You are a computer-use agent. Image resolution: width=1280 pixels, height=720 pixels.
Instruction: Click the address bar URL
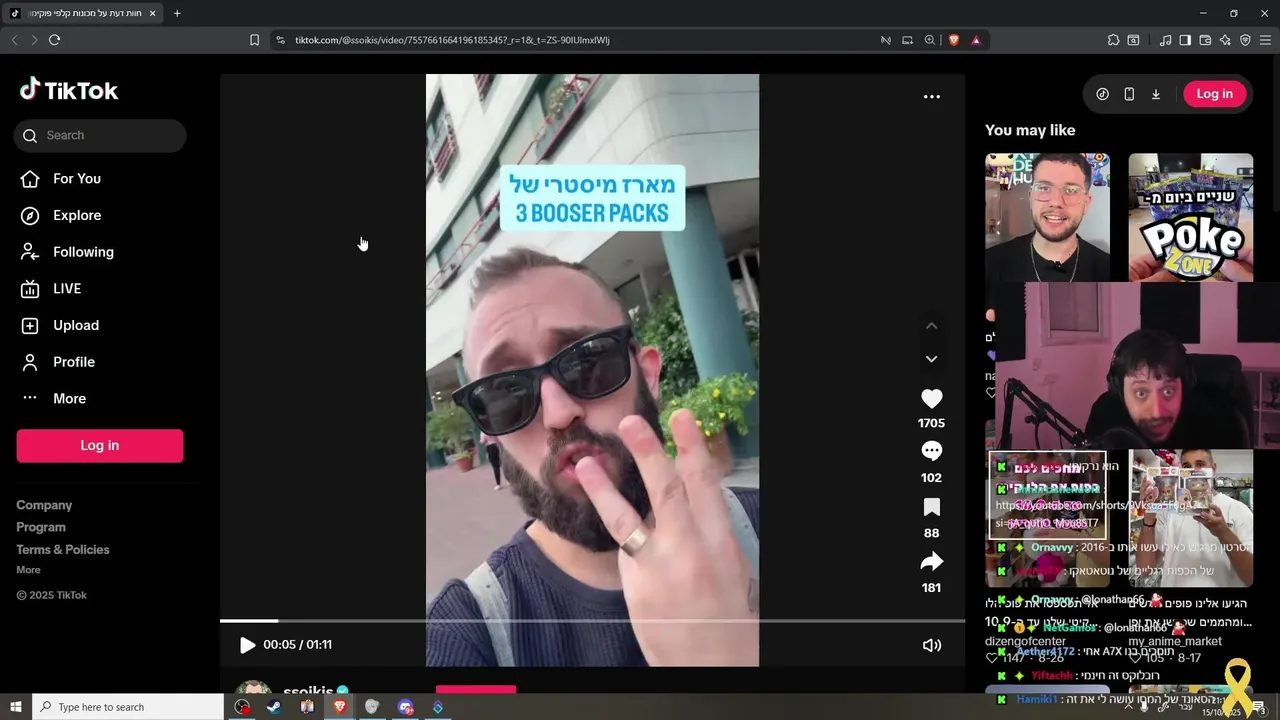coord(452,40)
